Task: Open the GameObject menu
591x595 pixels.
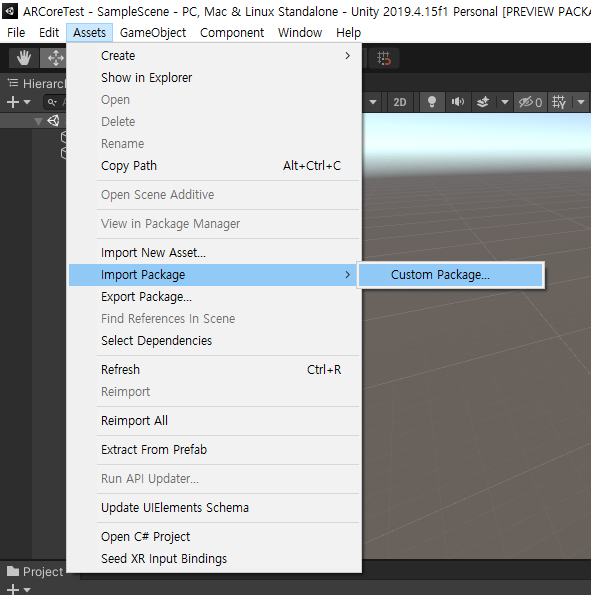Action: (x=153, y=33)
